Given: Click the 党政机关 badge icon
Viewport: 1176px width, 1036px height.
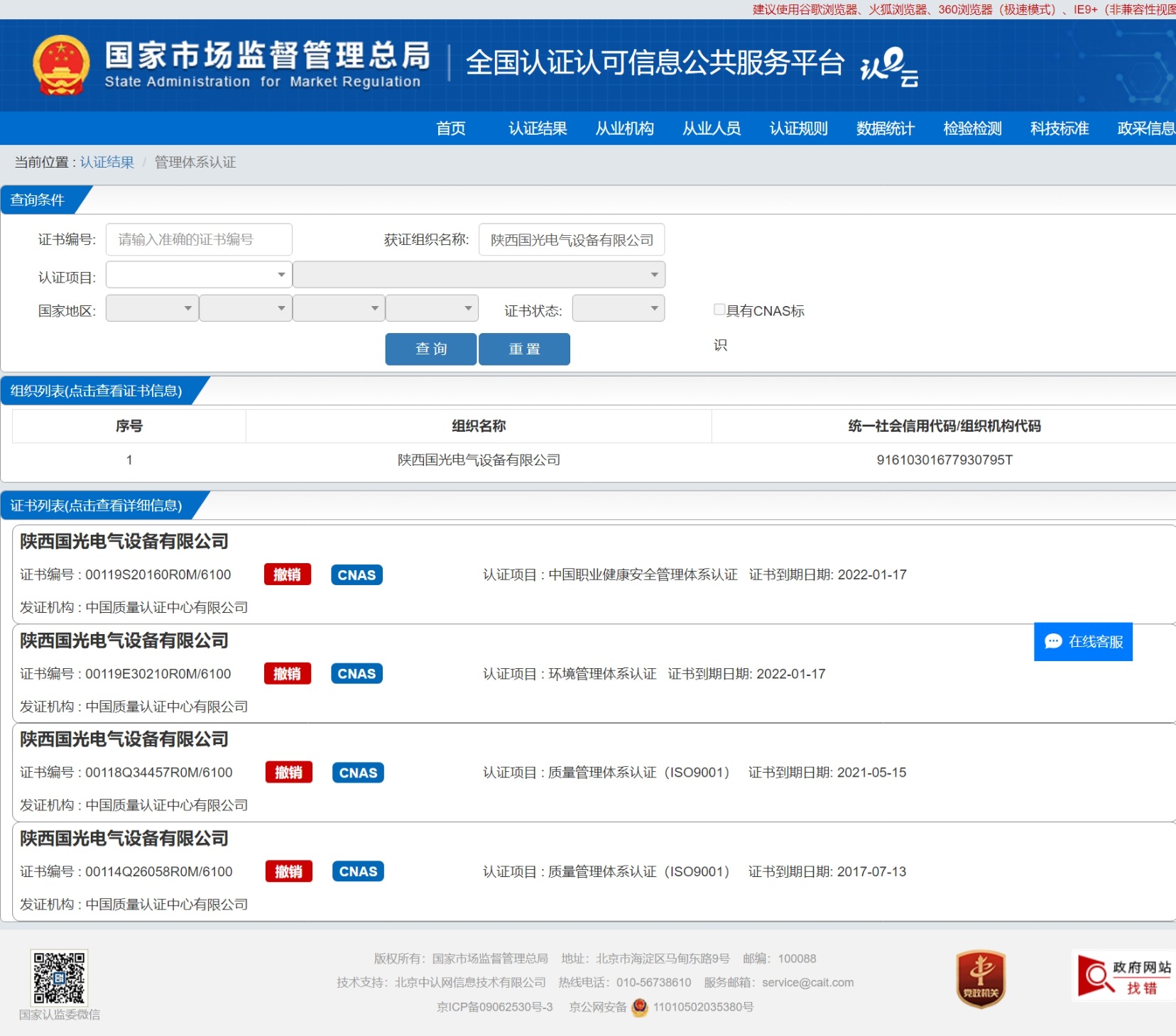Looking at the screenshot, I should pos(981,979).
